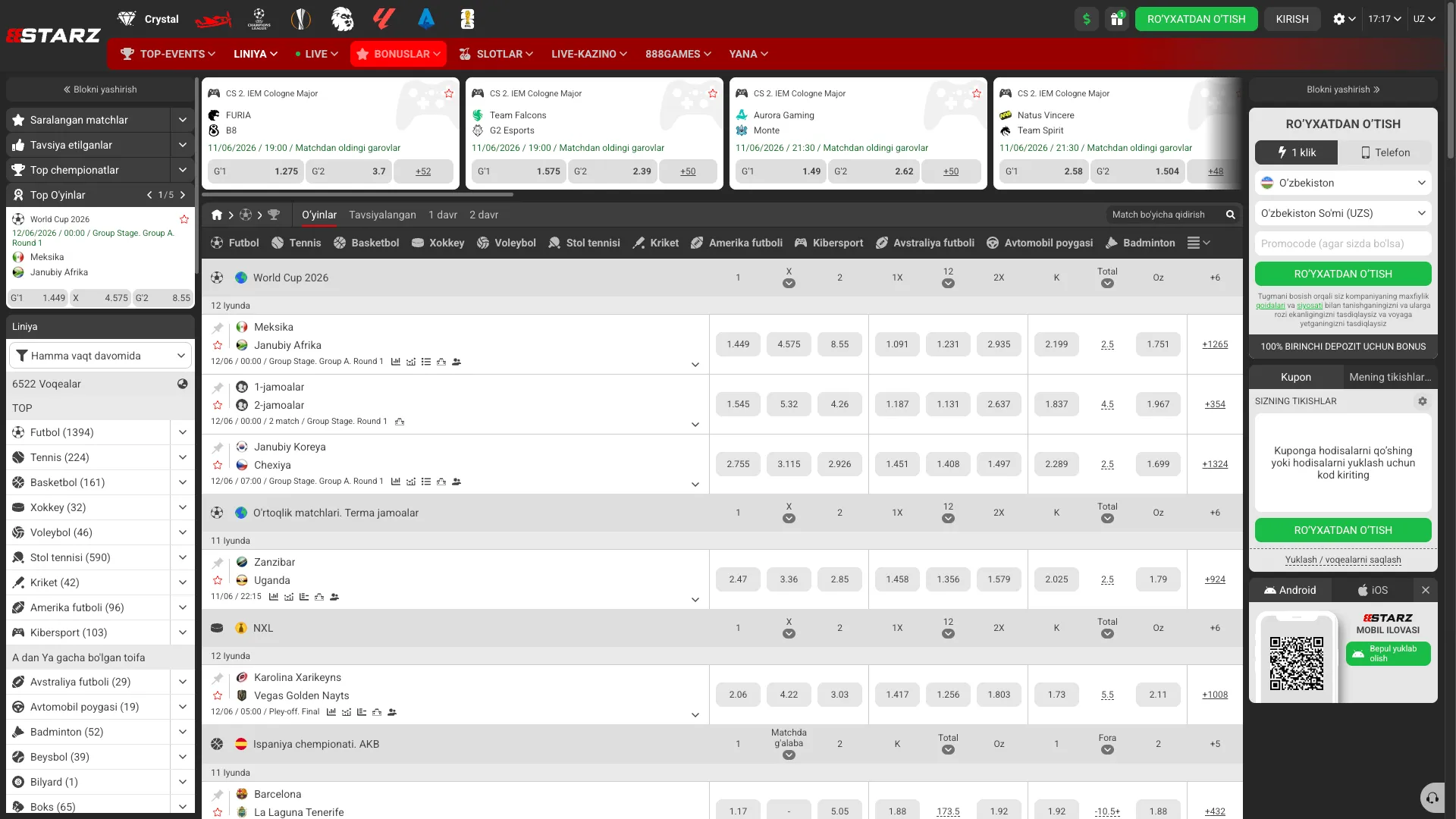The width and height of the screenshot is (1456, 819).
Task: Favorite Janubiy Koreya vs Chexiya star
Action: [x=218, y=465]
